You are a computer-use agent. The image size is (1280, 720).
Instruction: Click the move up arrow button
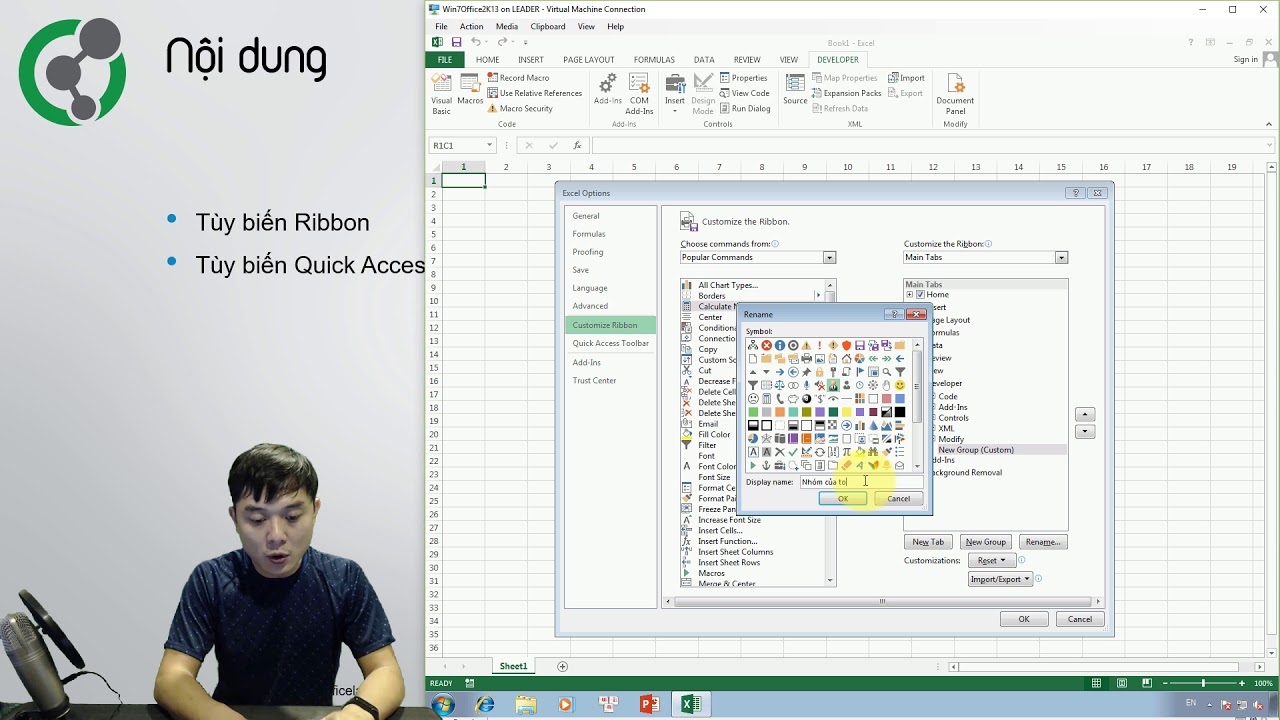point(1085,414)
